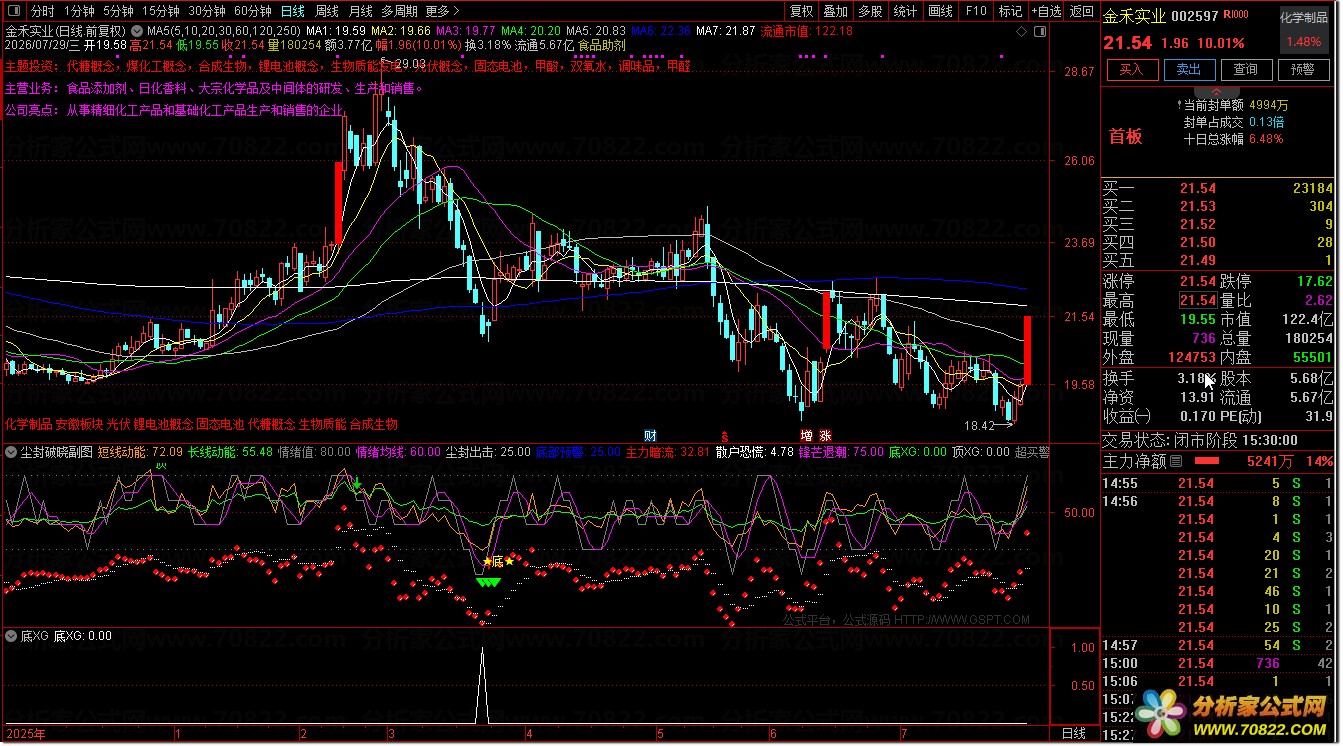Click the green down-arrow signal in the sub-chart

pyautogui.click(x=357, y=485)
